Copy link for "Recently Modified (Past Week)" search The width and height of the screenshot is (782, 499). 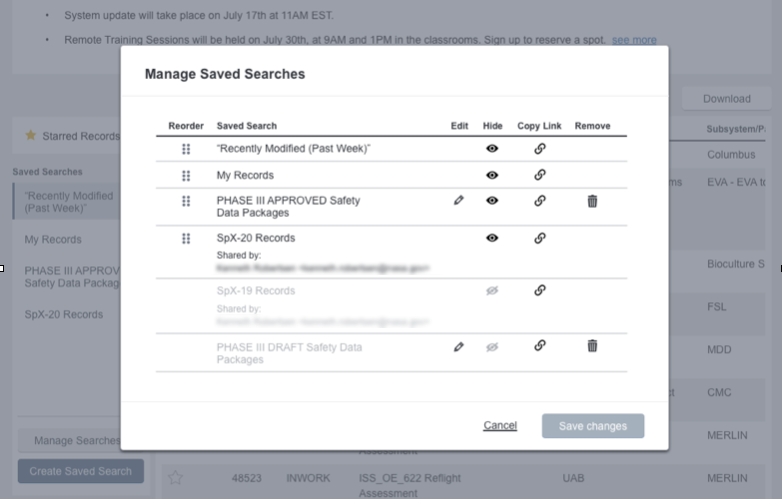pos(540,148)
